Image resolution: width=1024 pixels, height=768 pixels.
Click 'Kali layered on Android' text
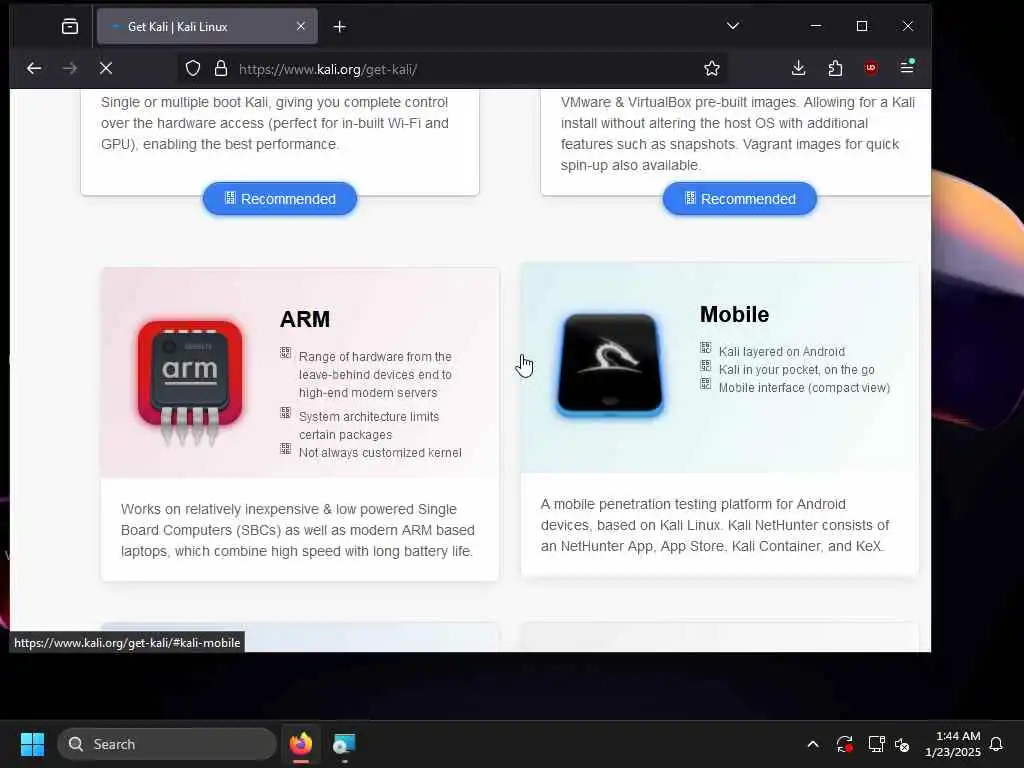(782, 351)
